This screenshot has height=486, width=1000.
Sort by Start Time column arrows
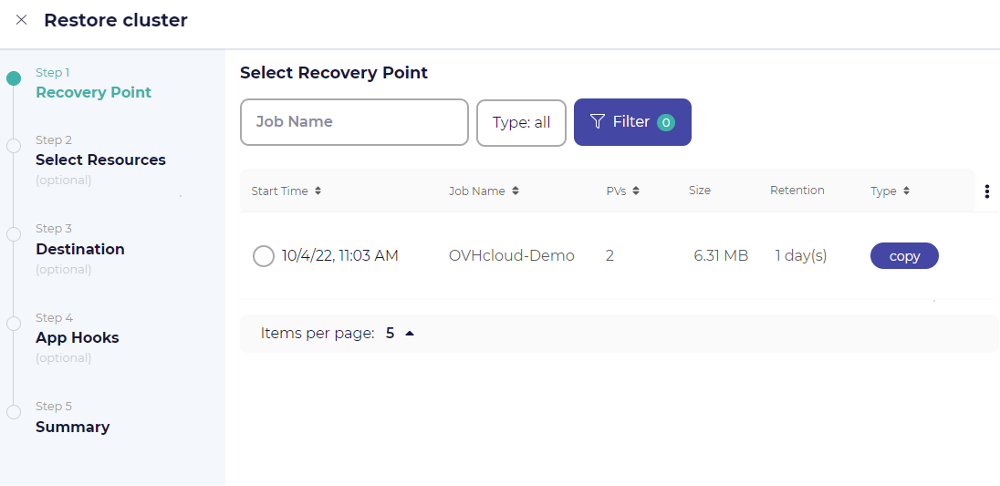coord(318,191)
